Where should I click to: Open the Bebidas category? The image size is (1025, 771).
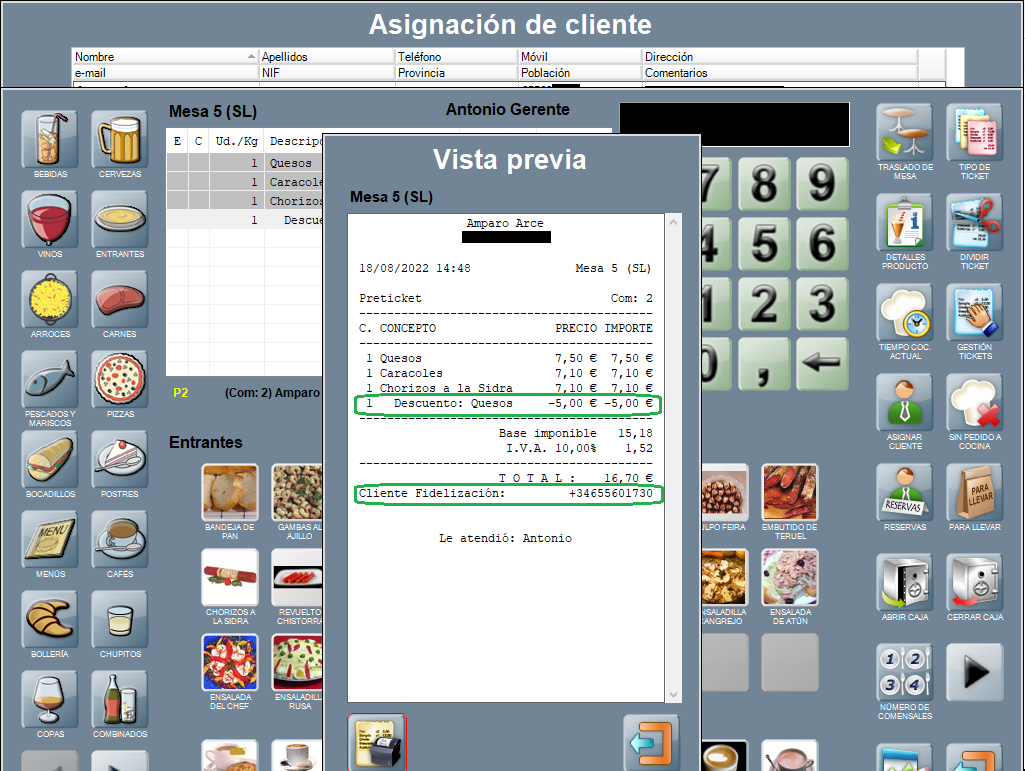point(50,139)
